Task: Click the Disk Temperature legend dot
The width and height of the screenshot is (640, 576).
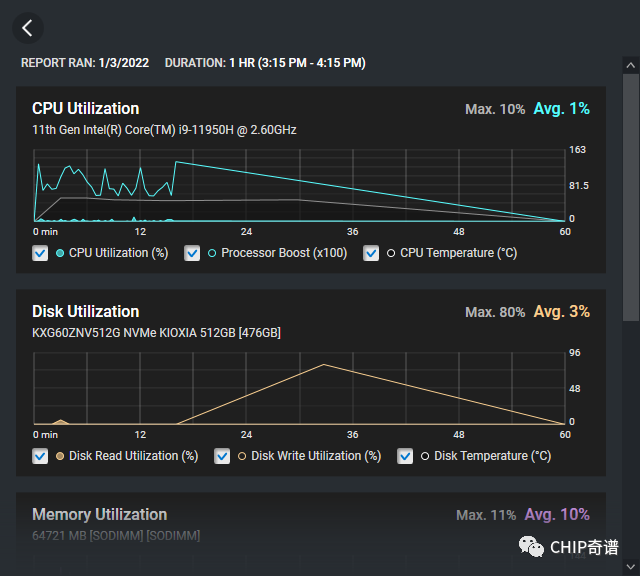Action: 425,456
